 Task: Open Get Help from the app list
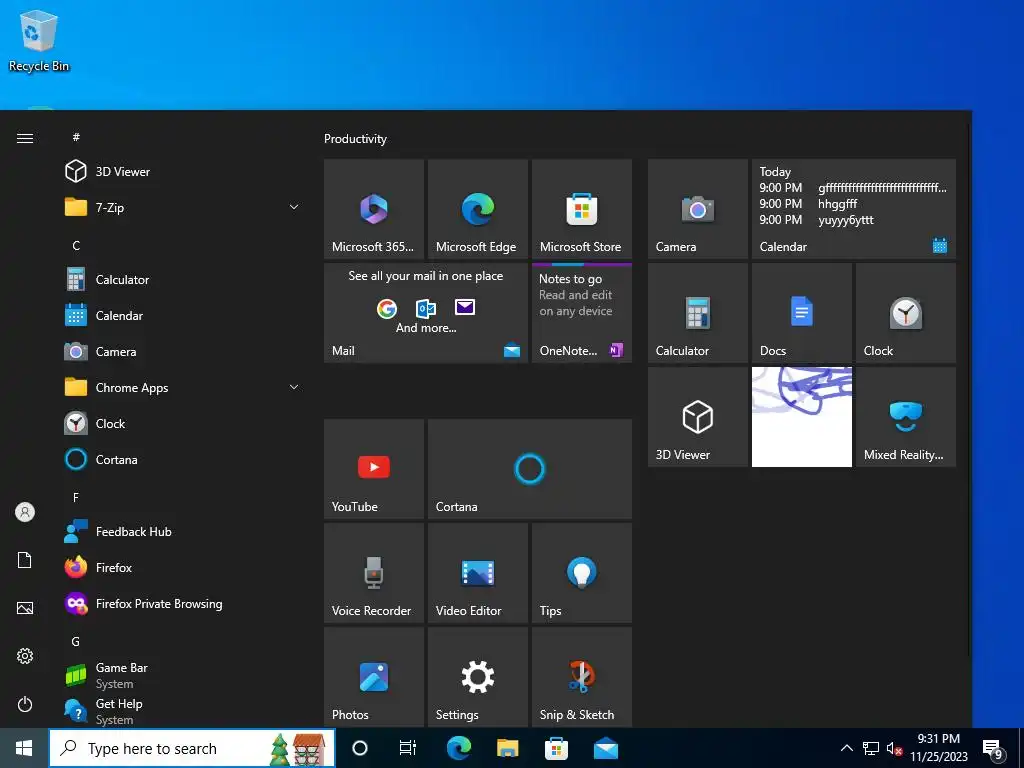tap(183, 711)
